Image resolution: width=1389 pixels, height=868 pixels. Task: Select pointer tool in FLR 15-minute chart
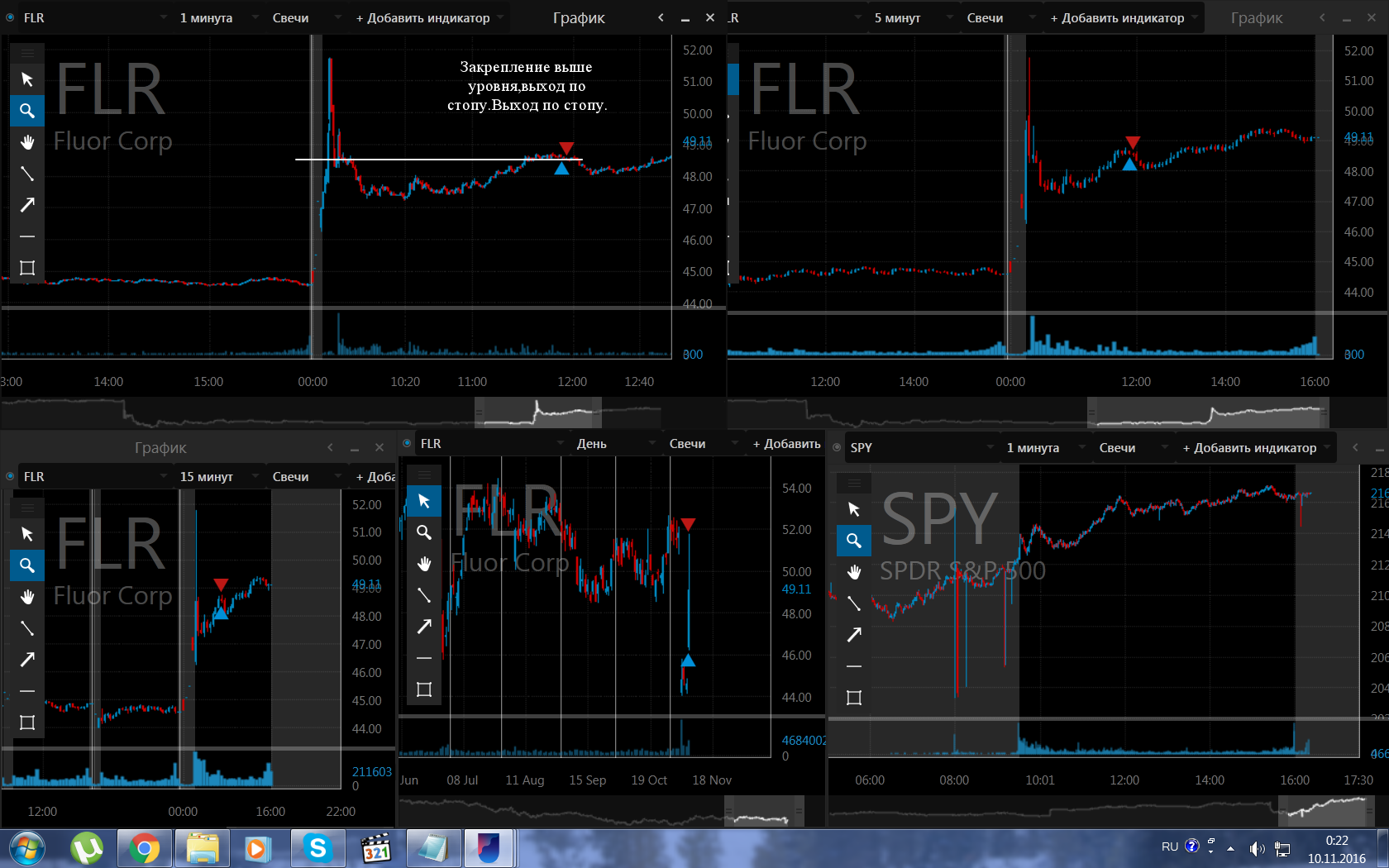[27, 534]
